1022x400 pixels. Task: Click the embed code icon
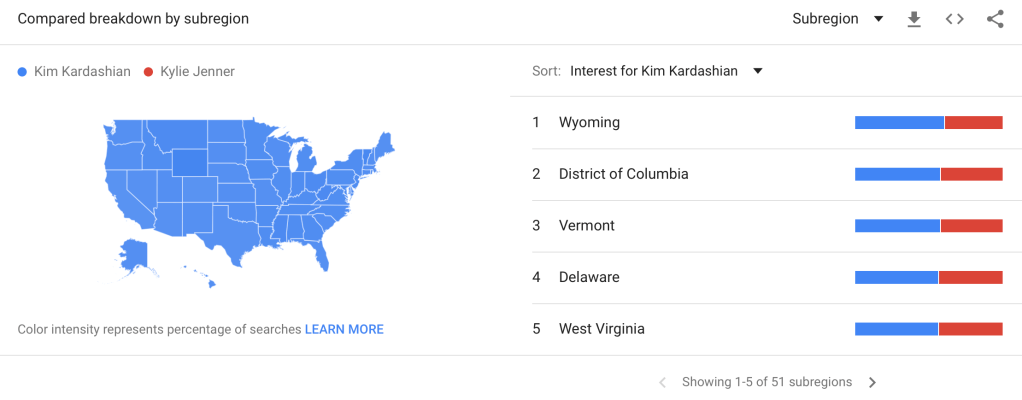click(954, 19)
